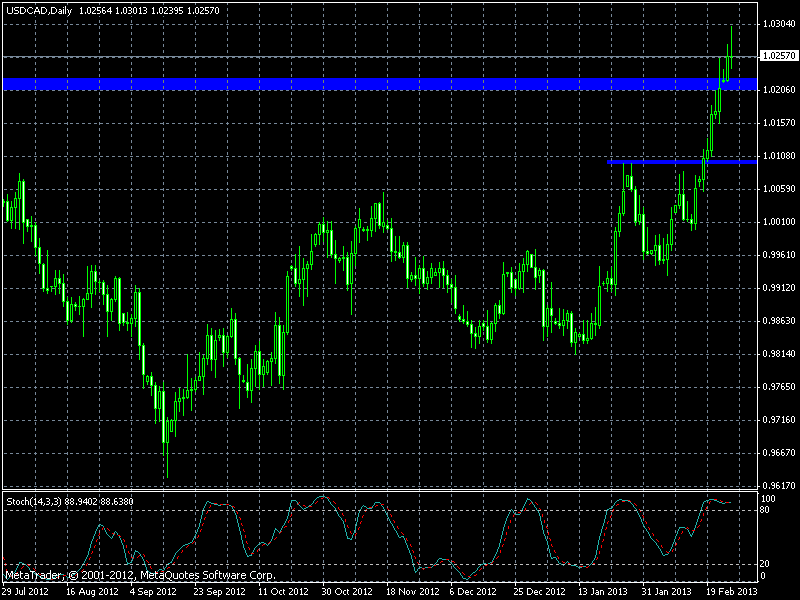Click the 1.00590 price axis value
The width and height of the screenshot is (800, 600).
779,189
